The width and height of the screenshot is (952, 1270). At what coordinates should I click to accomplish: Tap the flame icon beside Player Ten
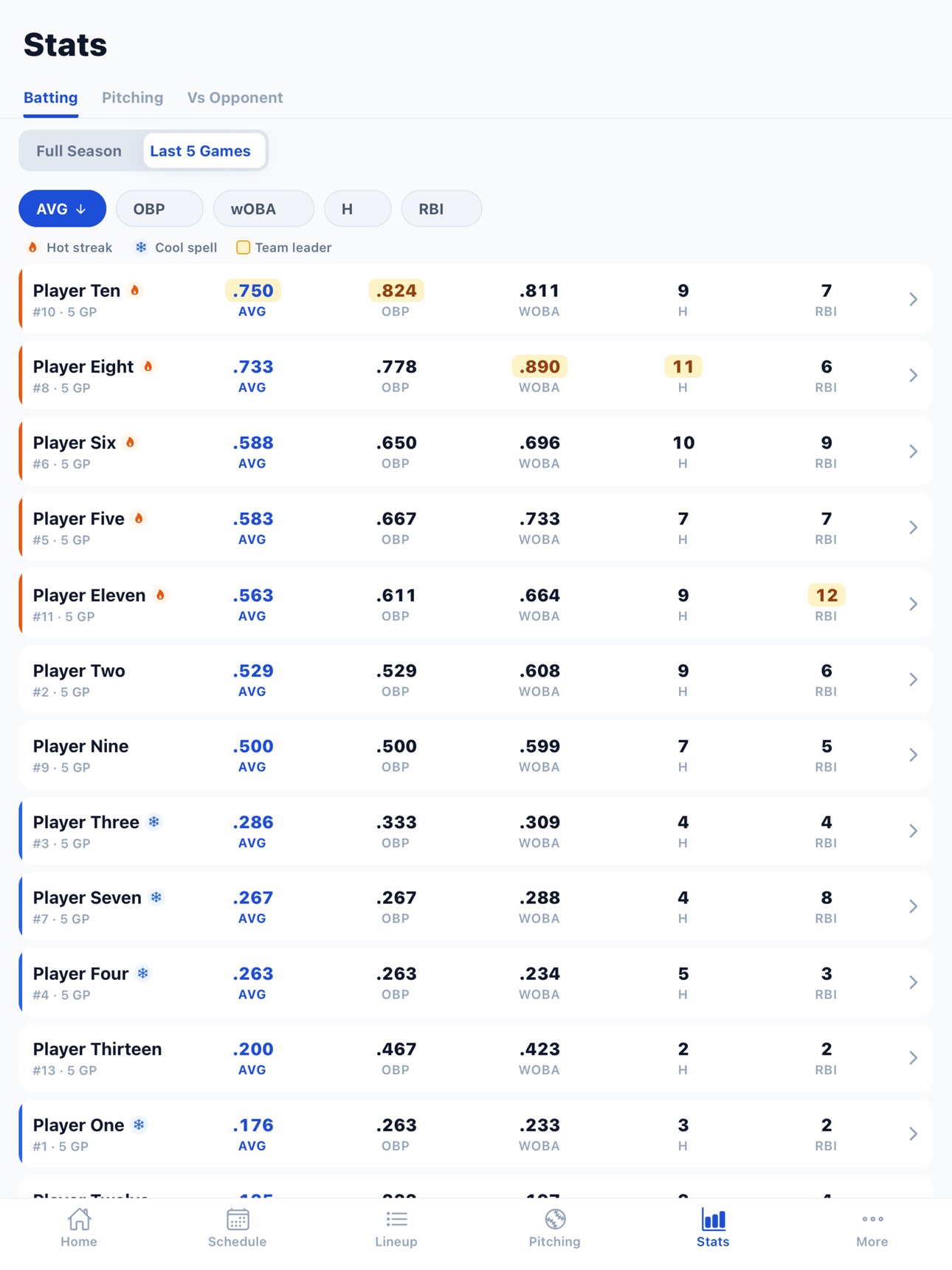(135, 291)
